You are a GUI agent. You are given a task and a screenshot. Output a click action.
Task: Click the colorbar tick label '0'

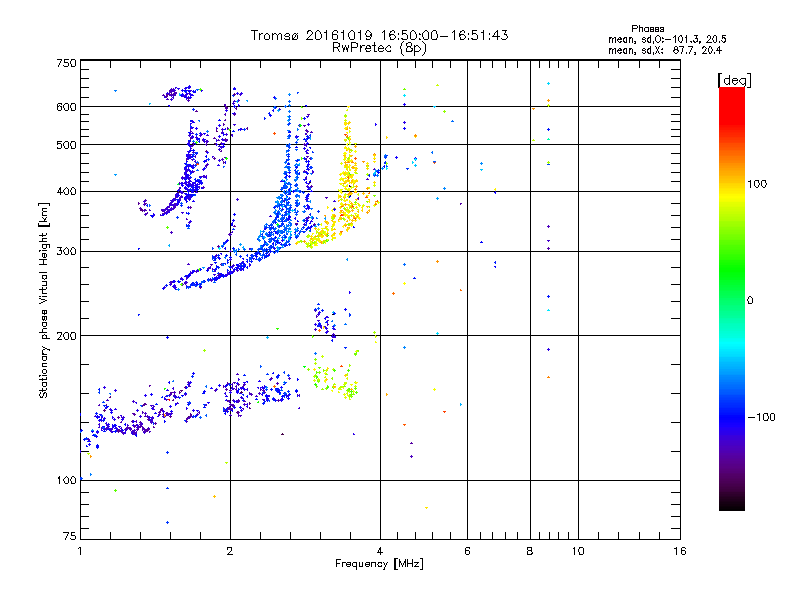click(750, 301)
